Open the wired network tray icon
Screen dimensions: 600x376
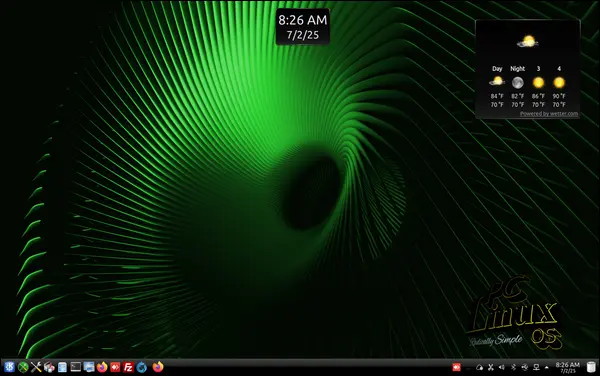pos(536,367)
